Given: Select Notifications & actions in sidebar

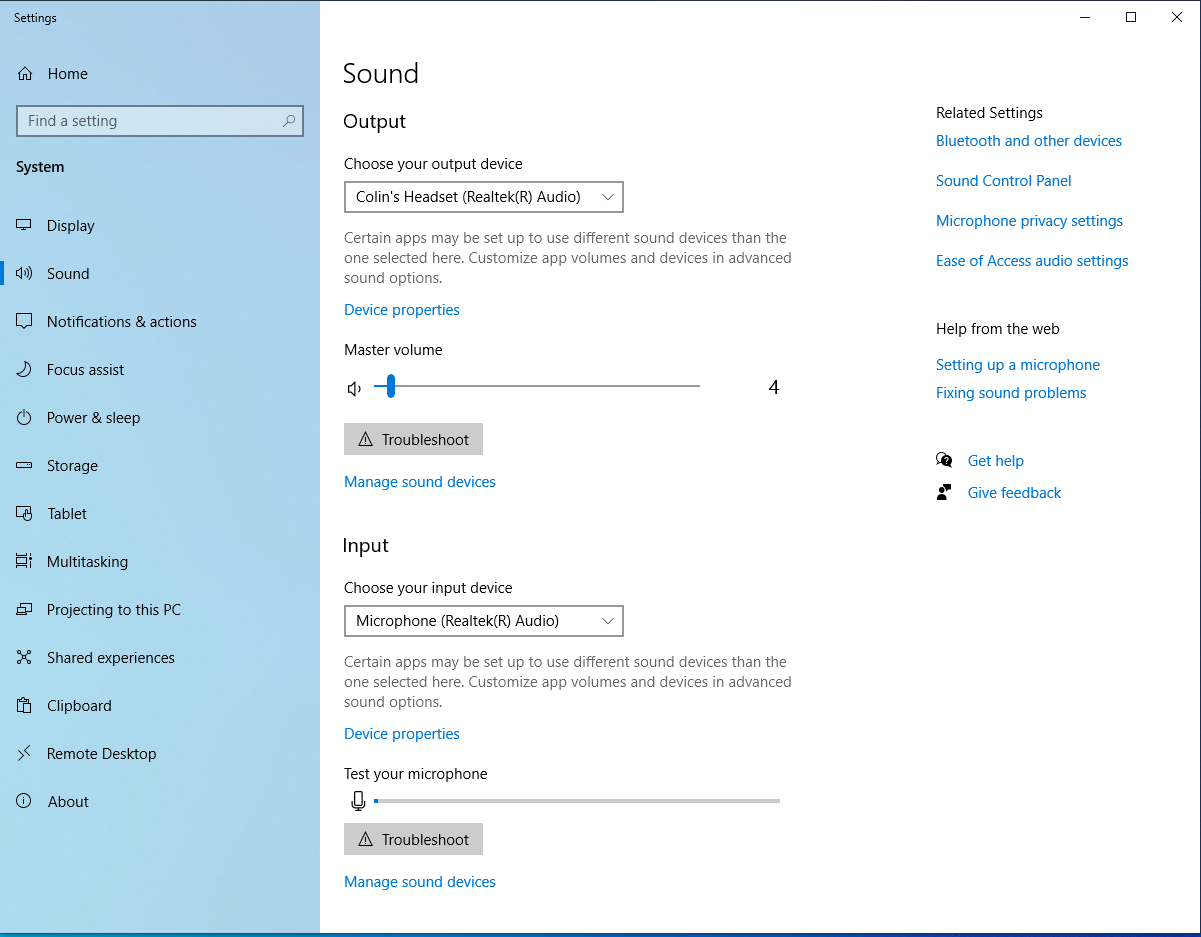Looking at the screenshot, I should [x=160, y=322].
